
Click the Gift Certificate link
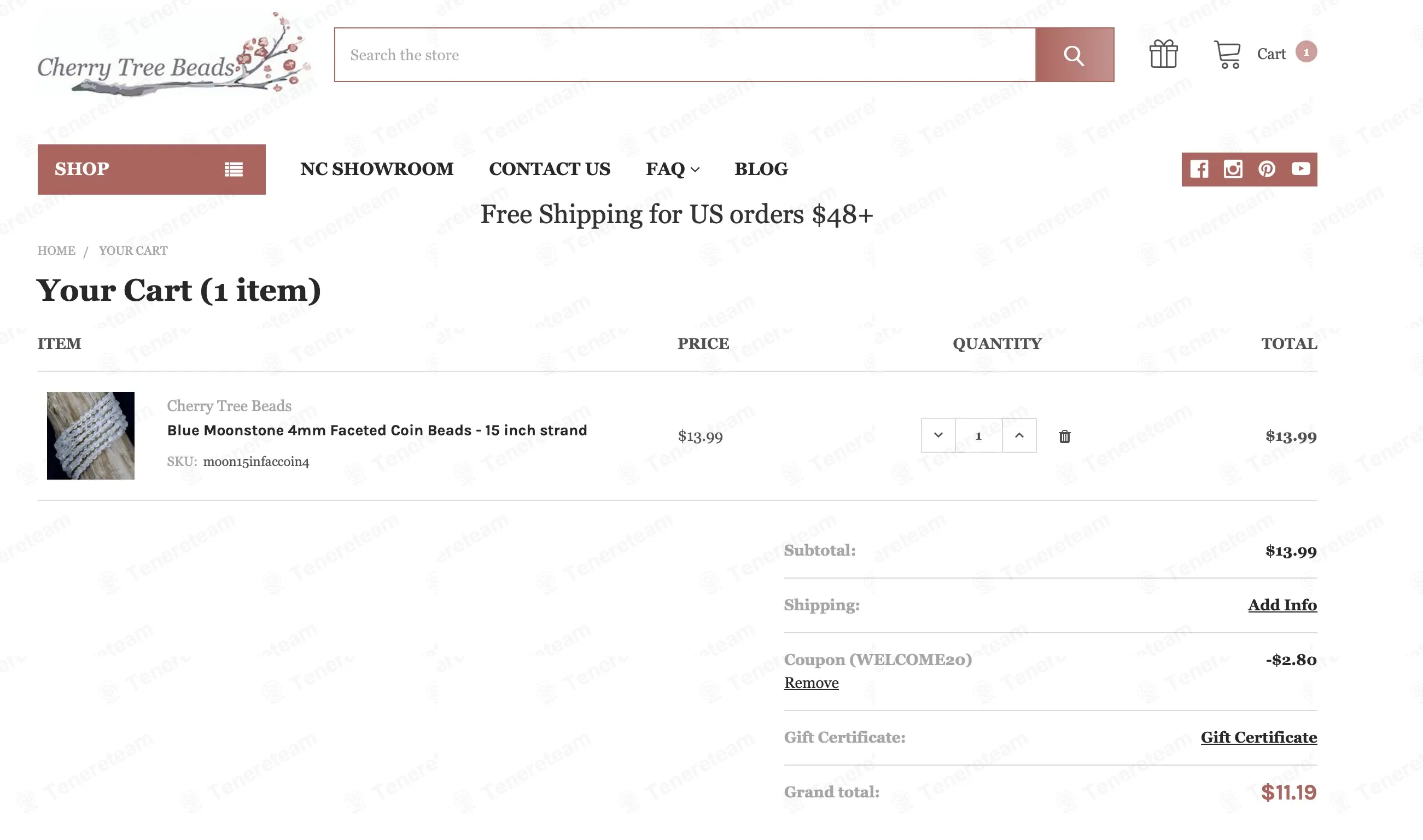pyautogui.click(x=1259, y=738)
